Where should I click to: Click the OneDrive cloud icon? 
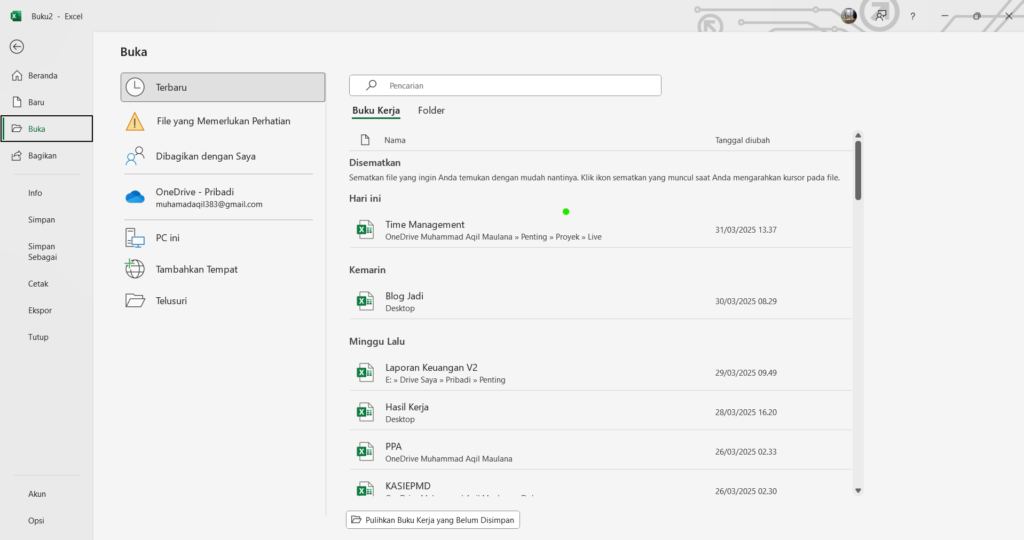point(135,197)
